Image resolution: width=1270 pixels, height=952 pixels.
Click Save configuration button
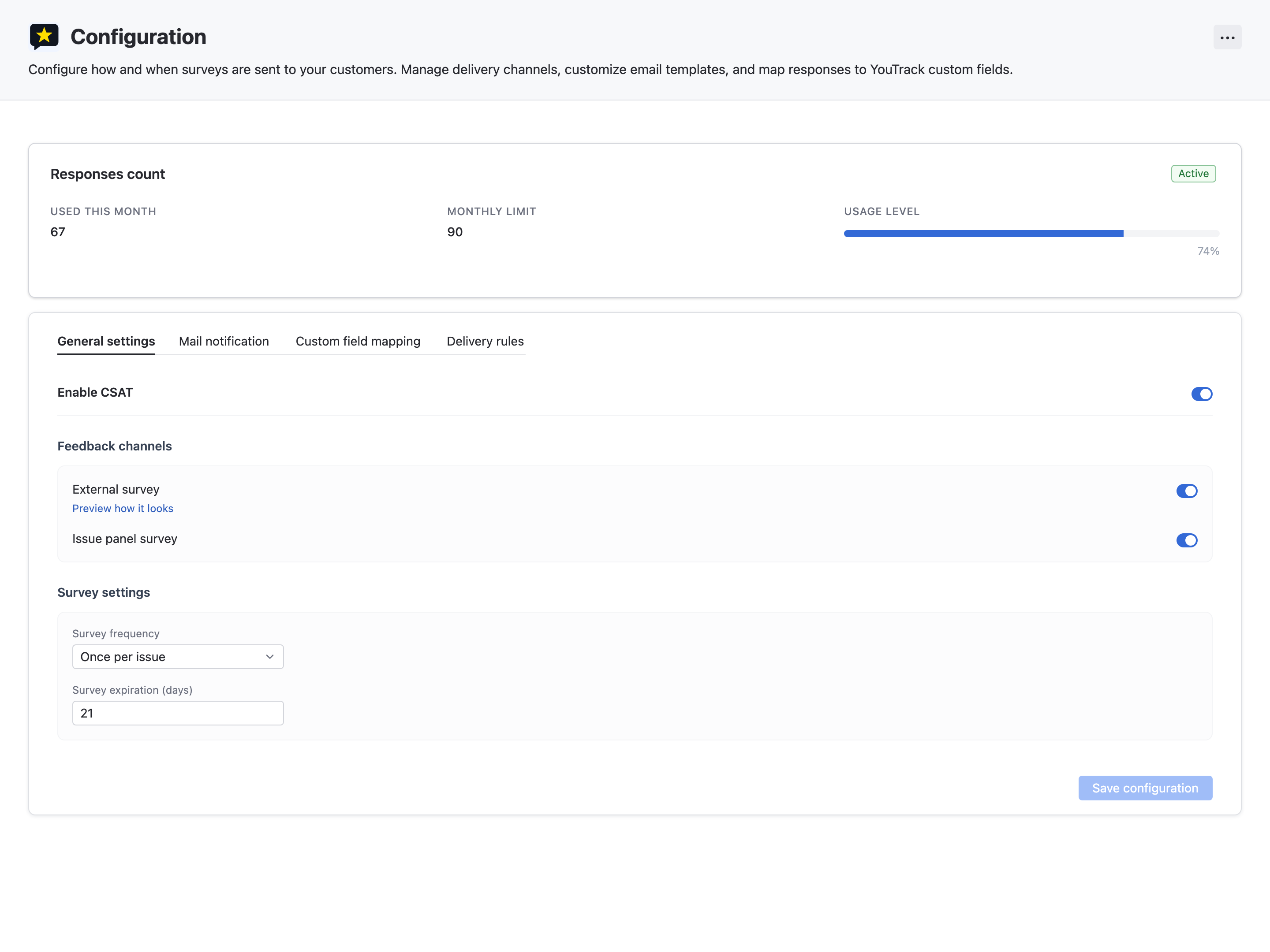tap(1145, 788)
